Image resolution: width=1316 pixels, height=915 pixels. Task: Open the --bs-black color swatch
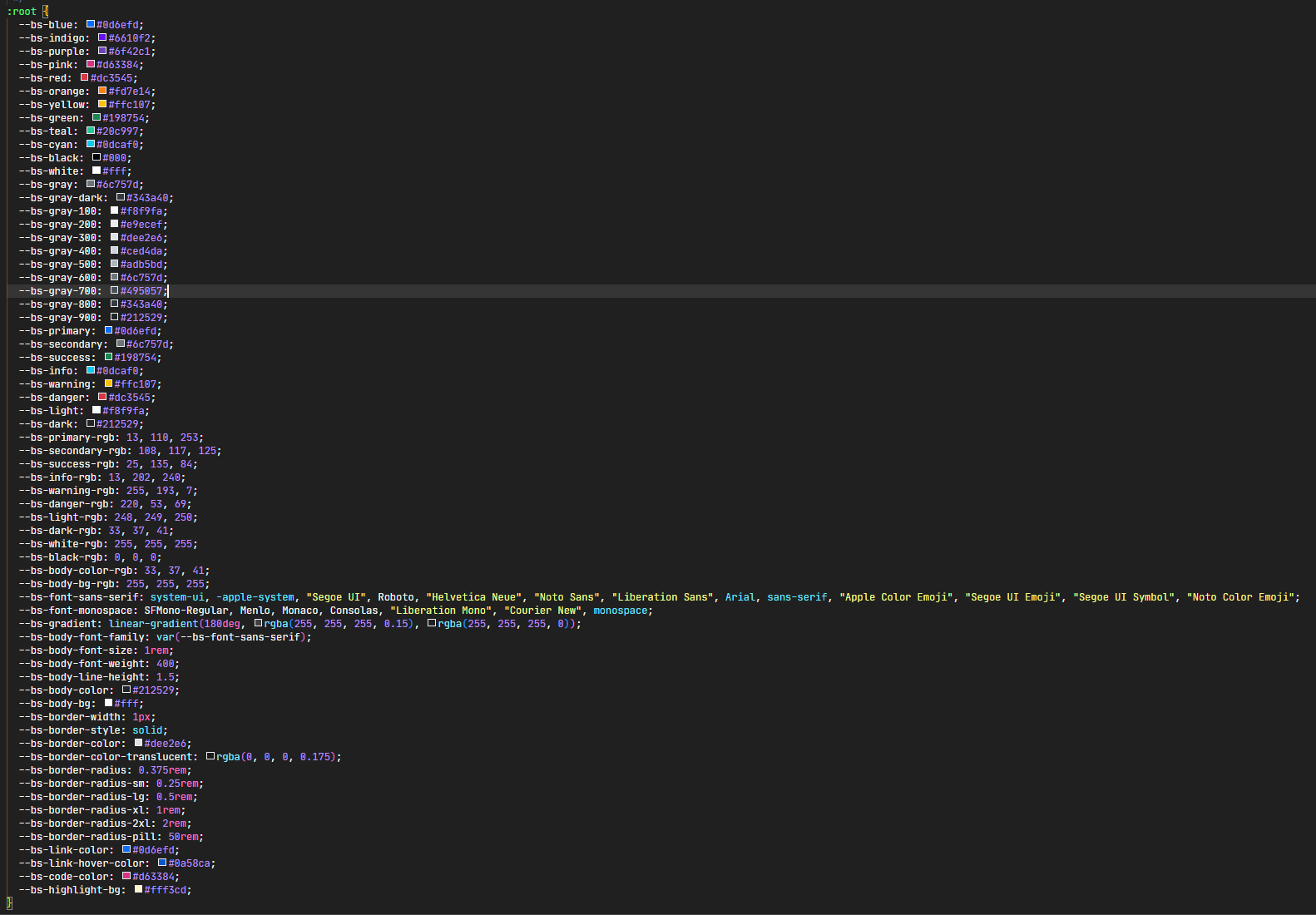click(96, 157)
